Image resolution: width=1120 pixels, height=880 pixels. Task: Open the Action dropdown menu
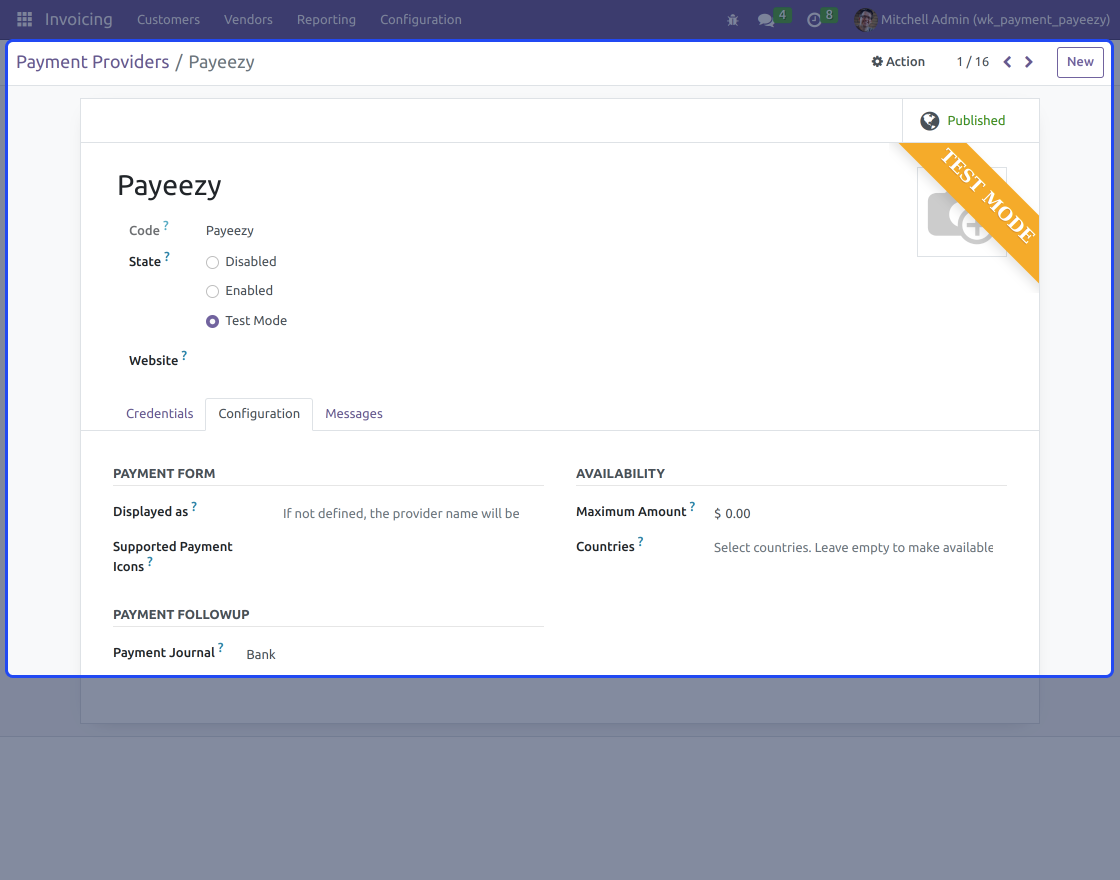898,62
